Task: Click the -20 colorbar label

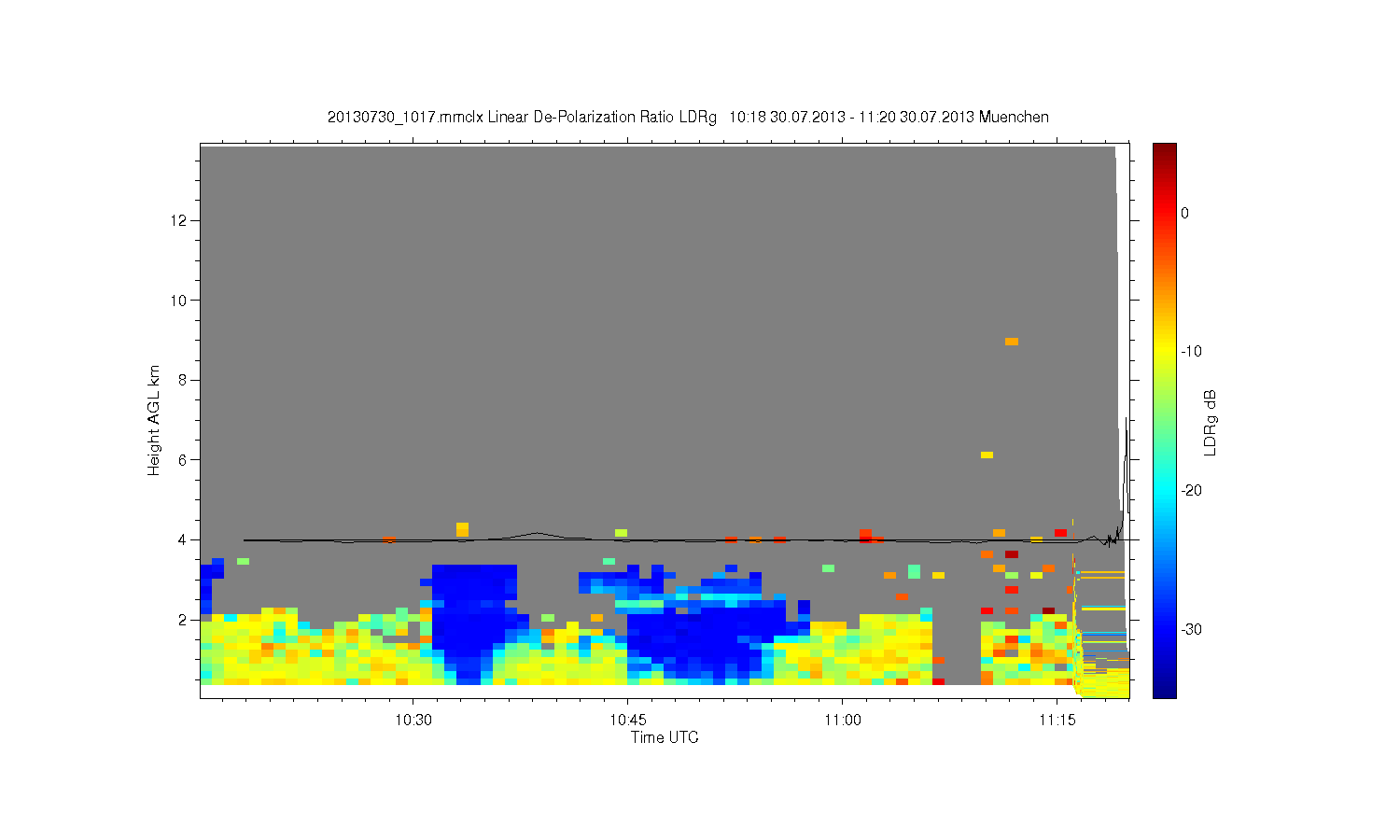Action: tap(1191, 491)
